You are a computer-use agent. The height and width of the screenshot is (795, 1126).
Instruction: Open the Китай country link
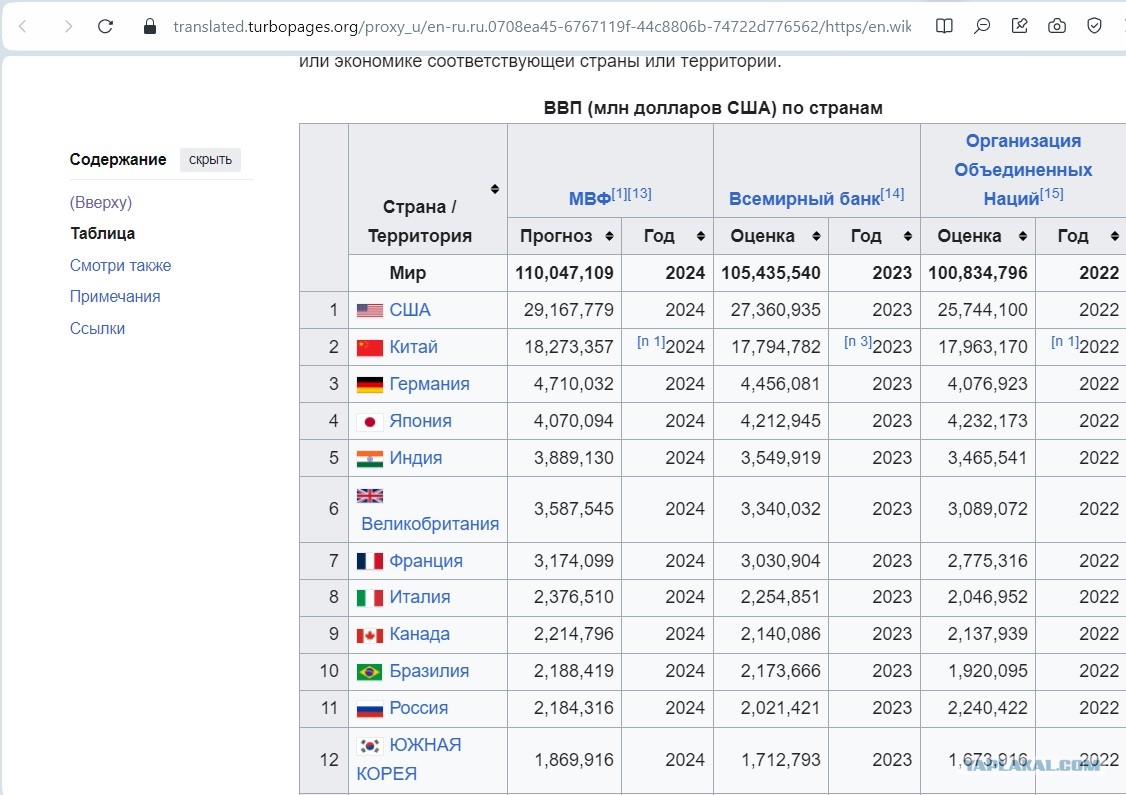pos(414,348)
